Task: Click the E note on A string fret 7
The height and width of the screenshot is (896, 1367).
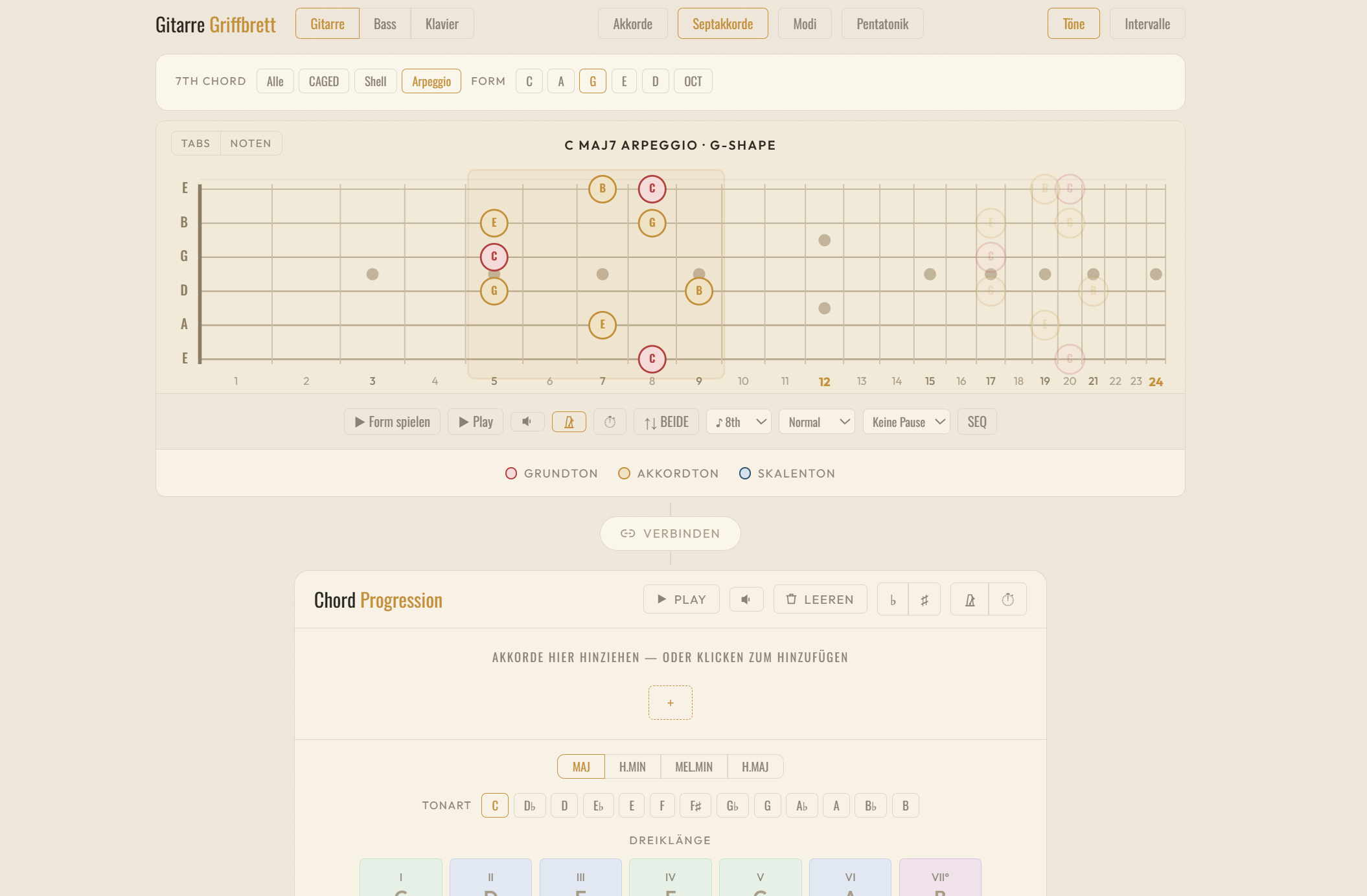Action: pyautogui.click(x=603, y=325)
